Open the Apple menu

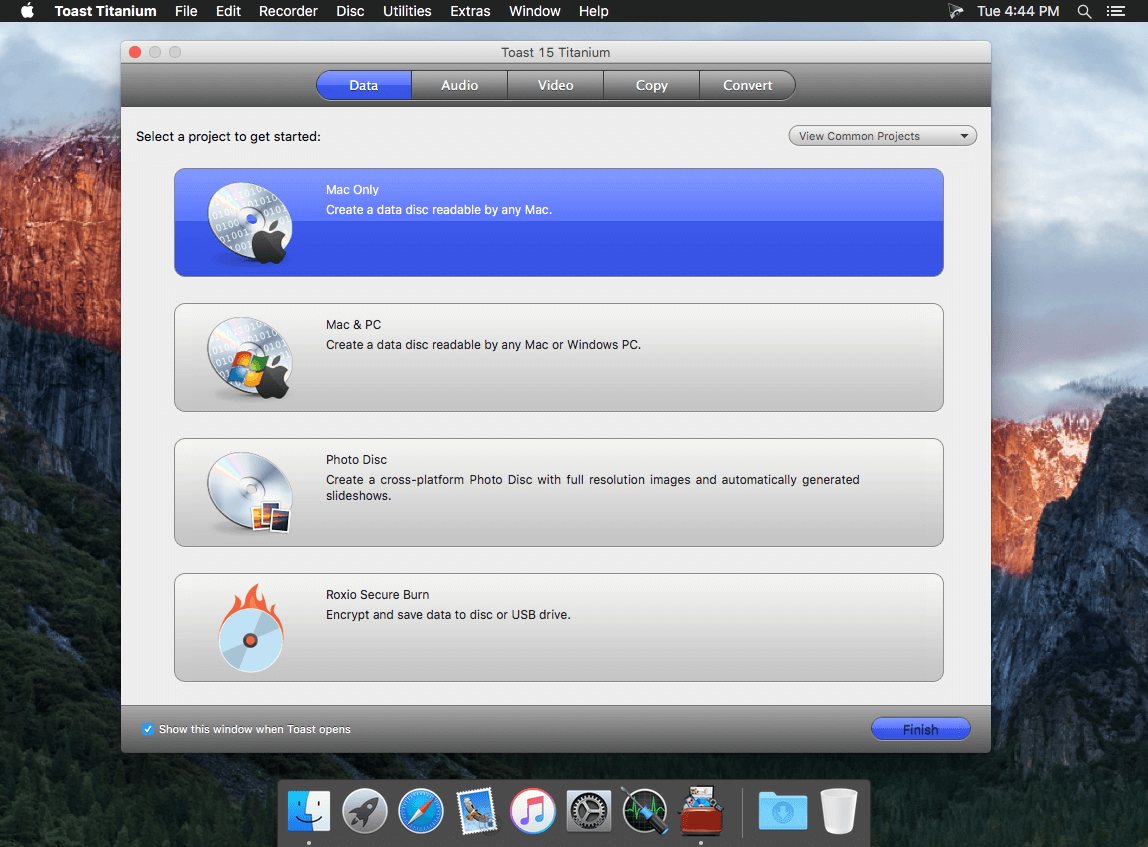[x=27, y=11]
